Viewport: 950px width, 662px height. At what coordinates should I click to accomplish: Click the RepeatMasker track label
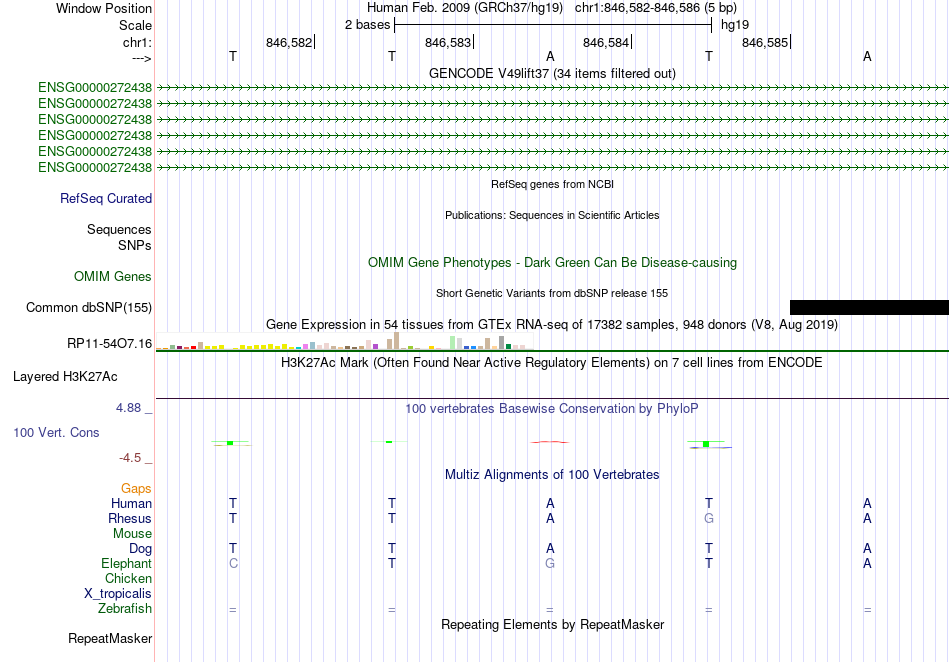tap(110, 639)
